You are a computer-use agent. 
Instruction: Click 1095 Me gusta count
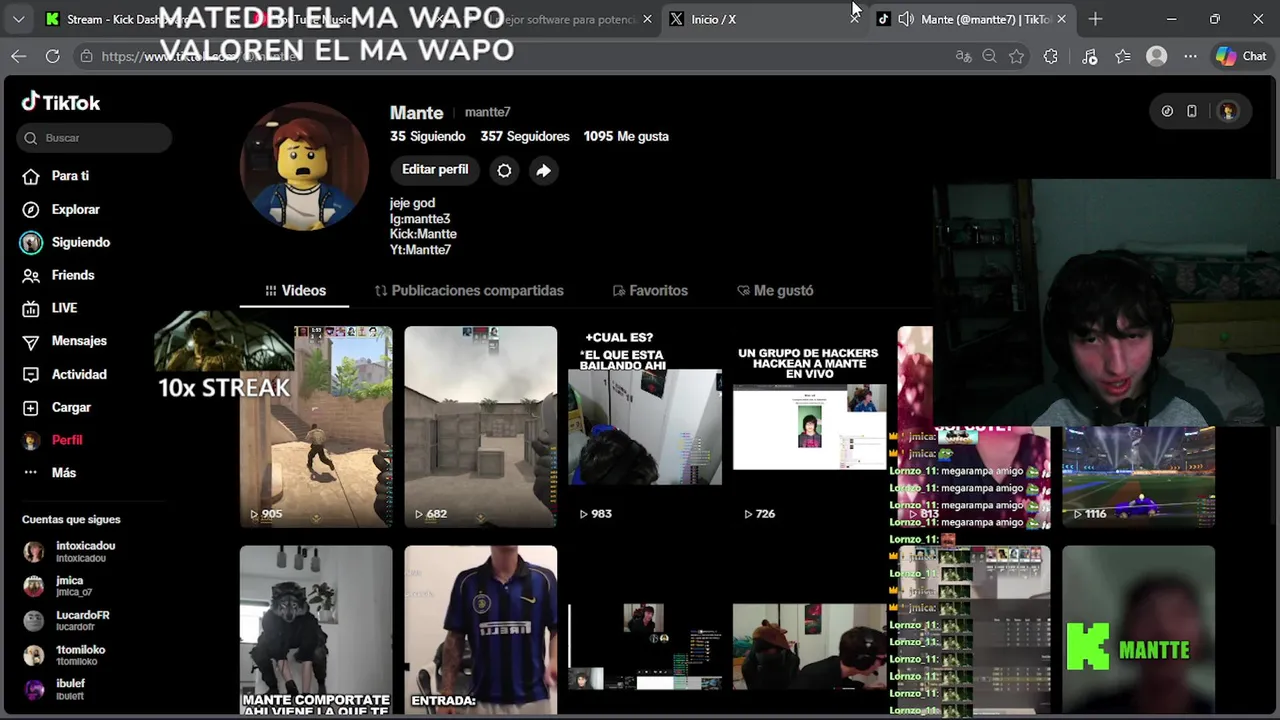pyautogui.click(x=626, y=136)
